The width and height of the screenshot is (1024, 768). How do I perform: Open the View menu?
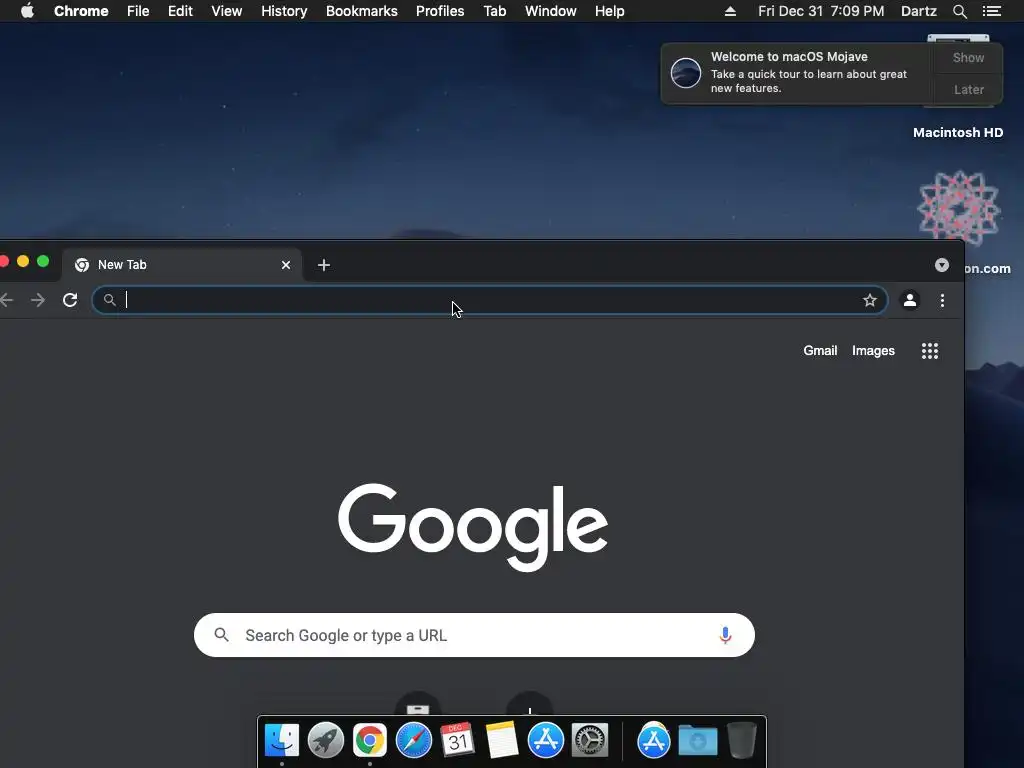click(x=227, y=11)
